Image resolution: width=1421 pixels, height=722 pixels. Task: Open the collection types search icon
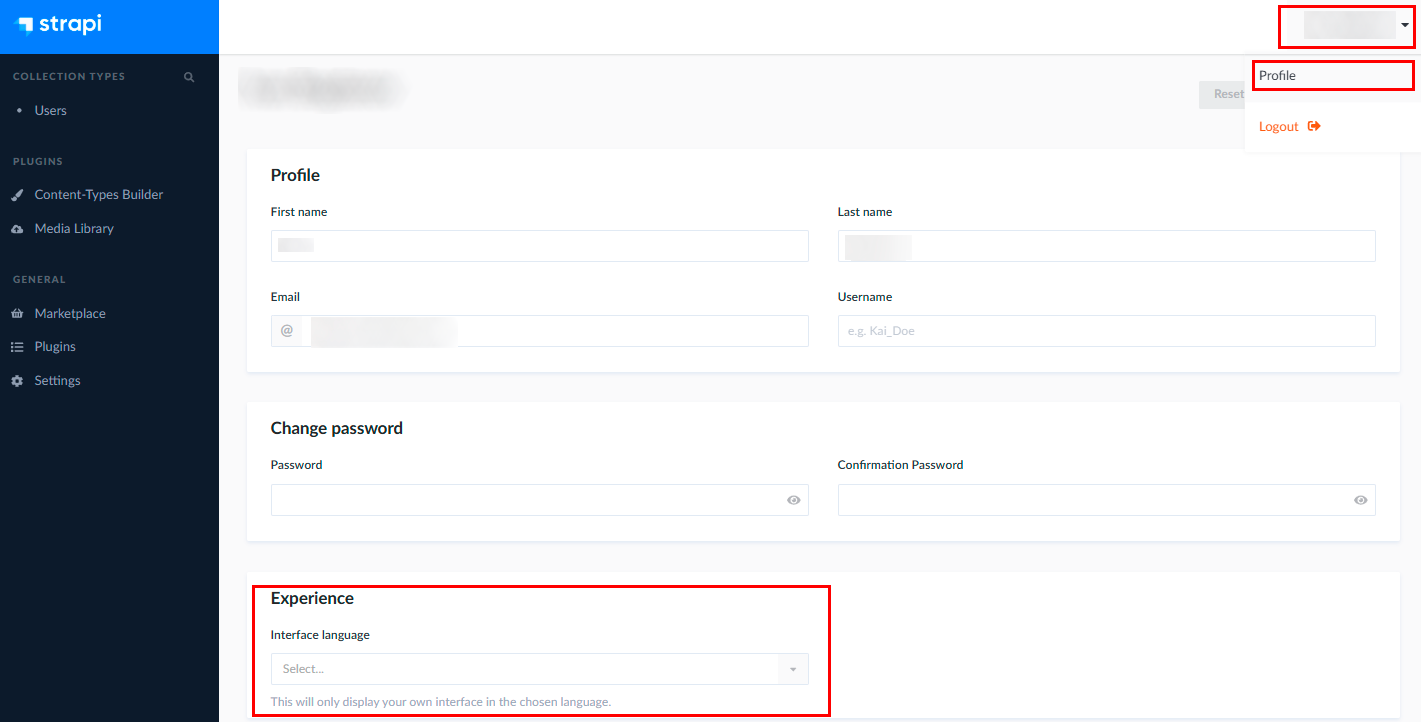point(189,77)
